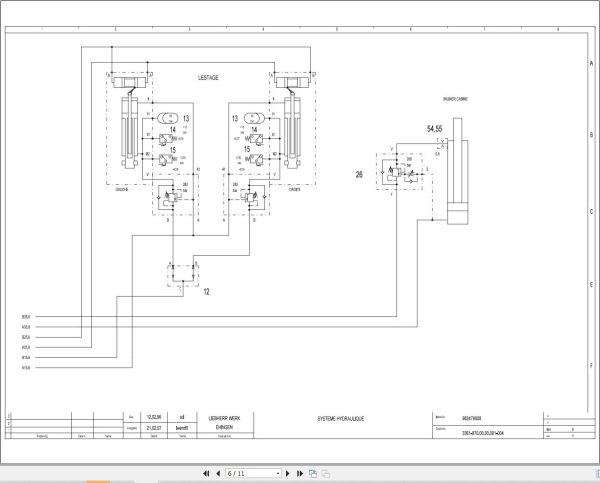
Task: Click the 54,55 component label
Action: pyautogui.click(x=434, y=129)
